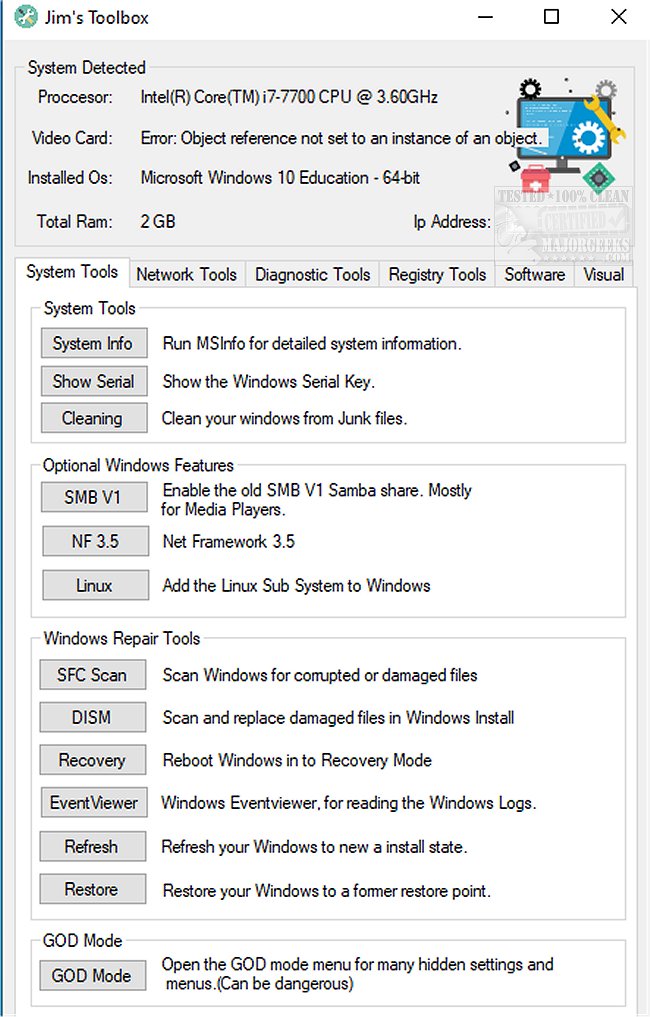The image size is (650, 1017).
Task: Click 'Clean your windows from Junk files.' text
Action: (284, 418)
